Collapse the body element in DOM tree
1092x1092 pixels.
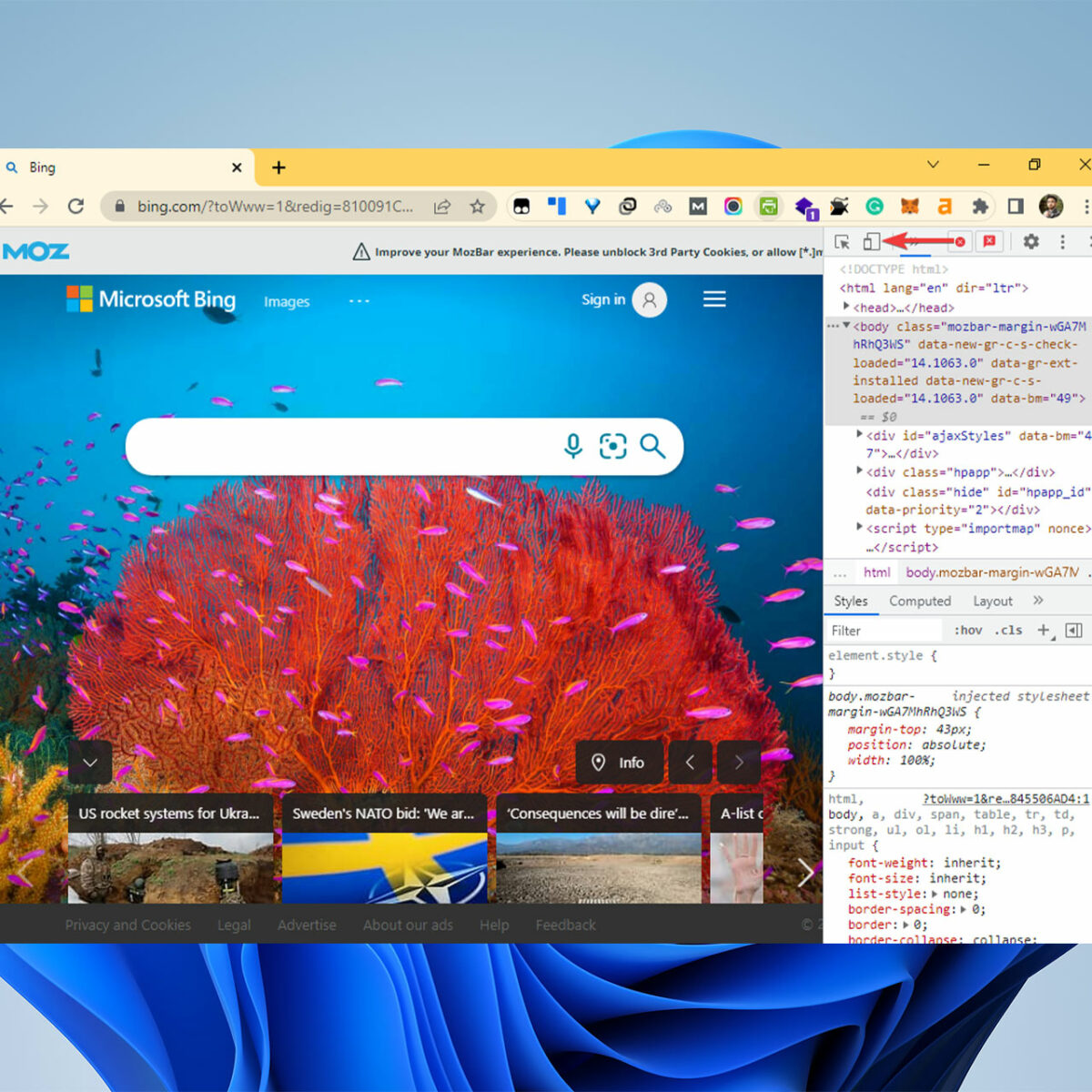point(846,326)
